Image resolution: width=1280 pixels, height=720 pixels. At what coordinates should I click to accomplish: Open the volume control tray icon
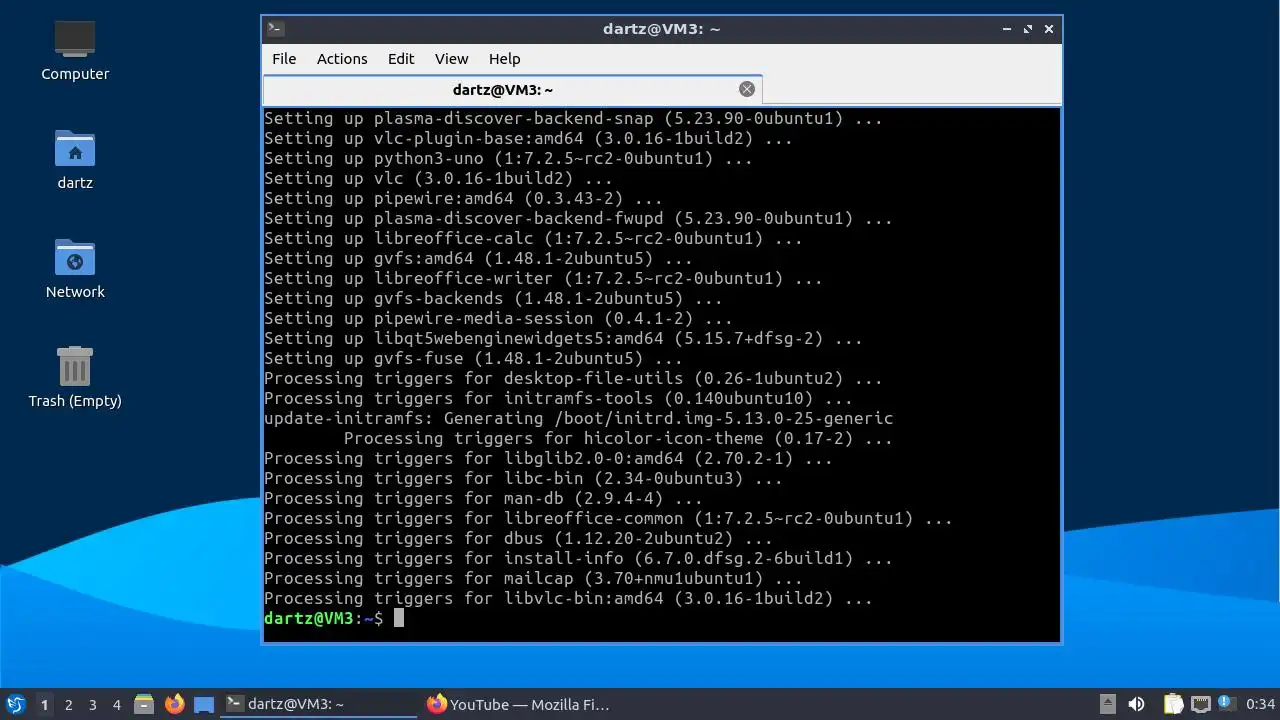[1136, 704]
